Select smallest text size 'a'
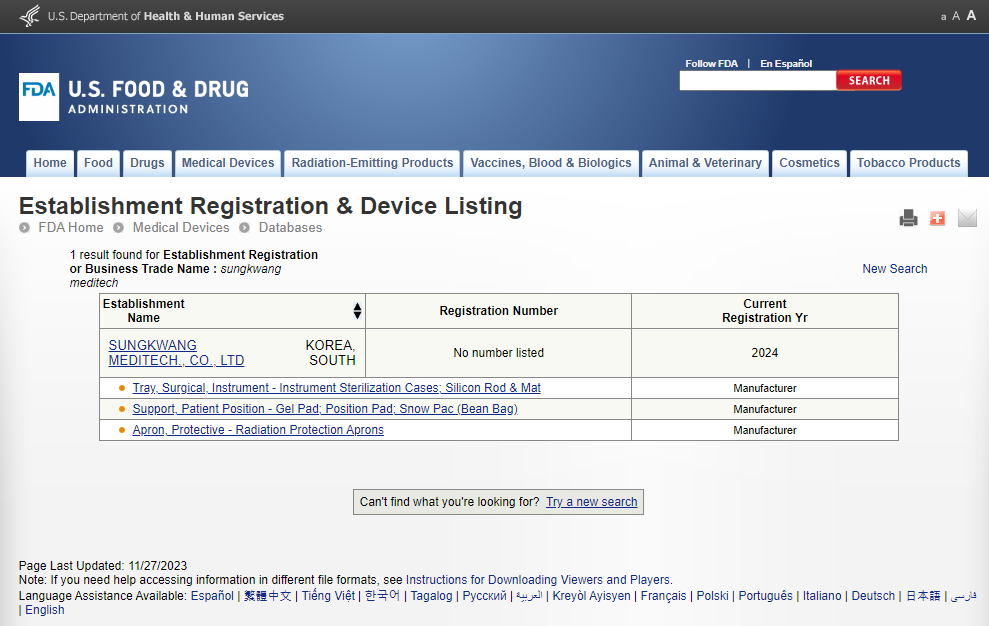This screenshot has width=989, height=626. tap(944, 17)
